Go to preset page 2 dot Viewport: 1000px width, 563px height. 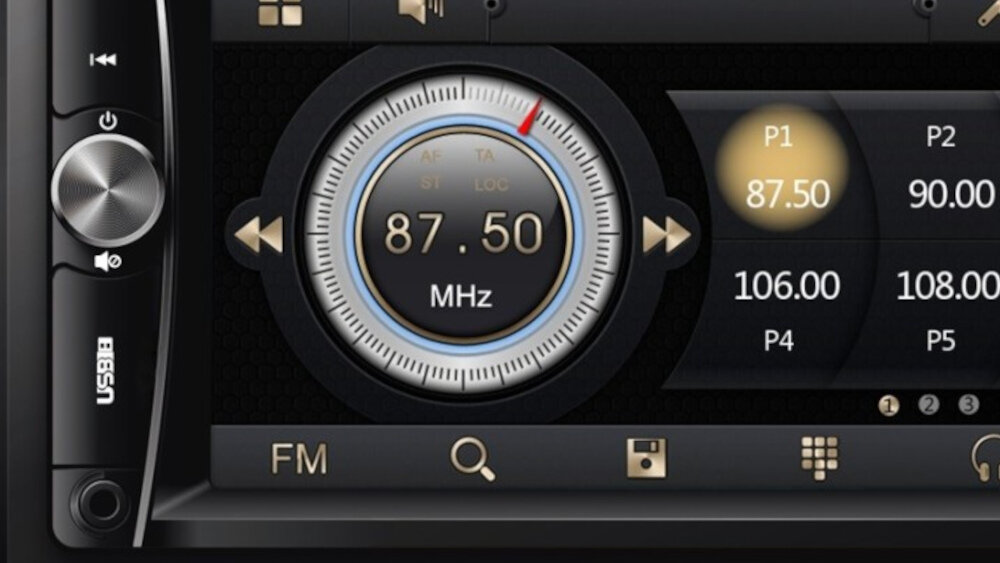tap(929, 404)
